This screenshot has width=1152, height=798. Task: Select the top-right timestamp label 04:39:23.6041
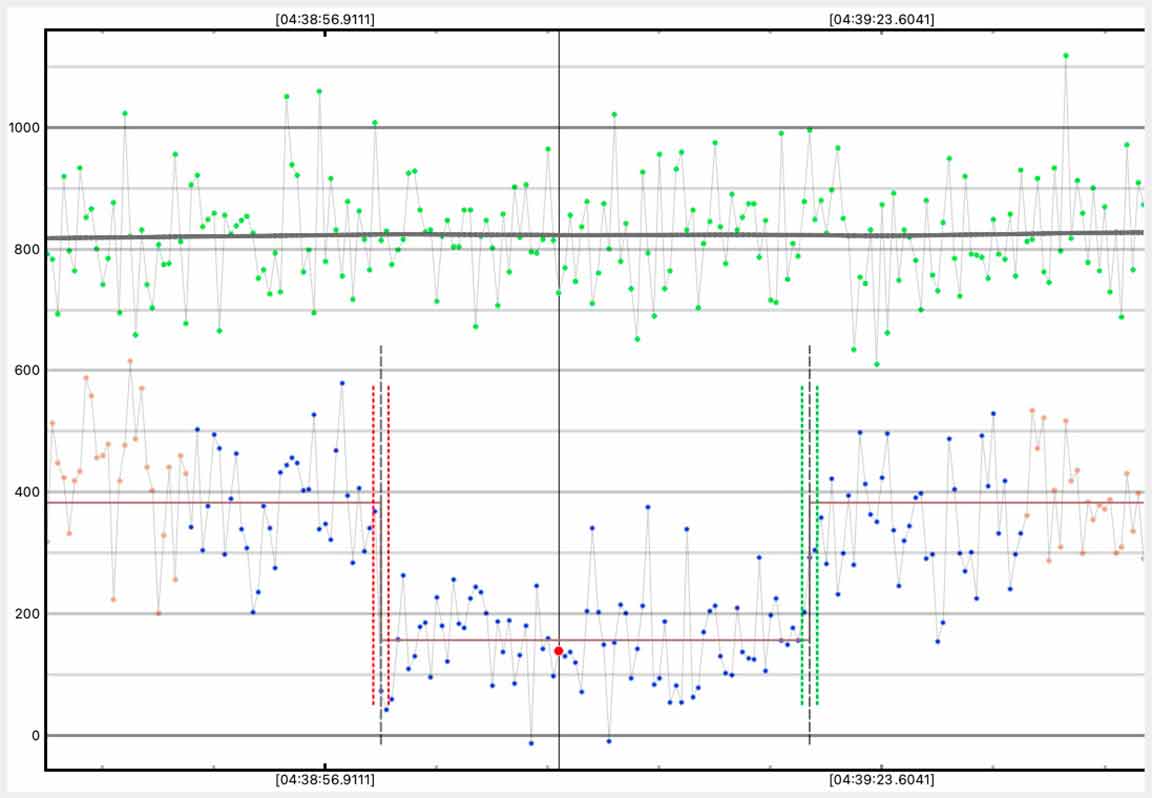click(882, 18)
